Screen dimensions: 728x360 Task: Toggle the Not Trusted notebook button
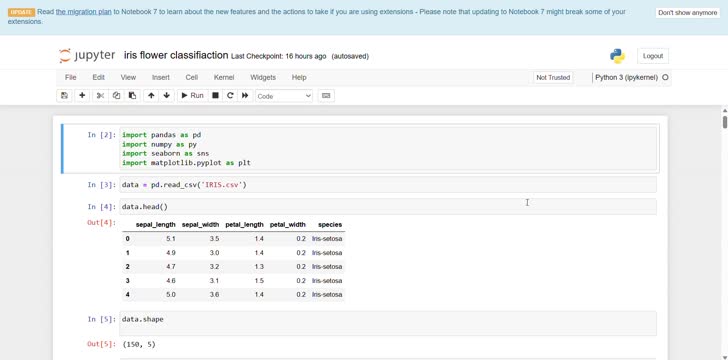[553, 78]
